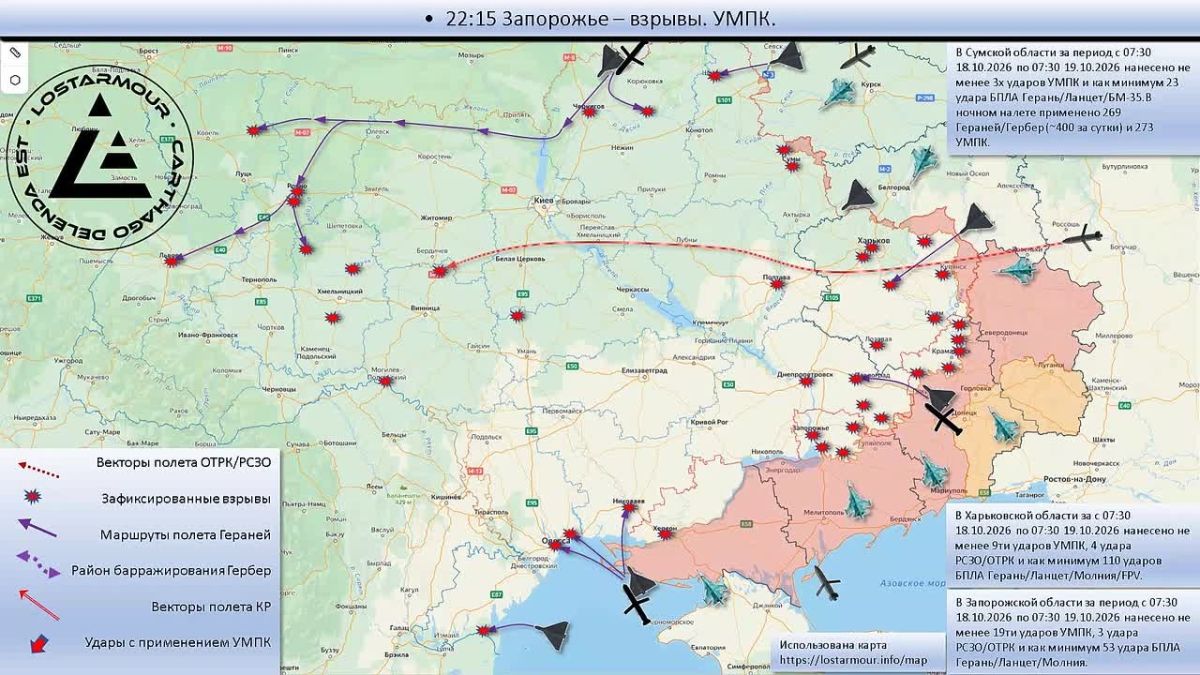Image resolution: width=1200 pixels, height=675 pixels.
Task: Click the Нежин city label
Action: pos(624,148)
